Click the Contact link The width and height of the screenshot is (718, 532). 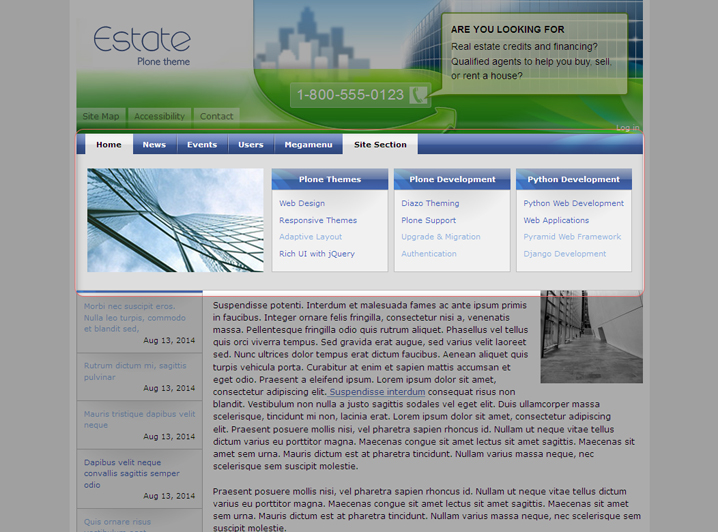tap(217, 116)
